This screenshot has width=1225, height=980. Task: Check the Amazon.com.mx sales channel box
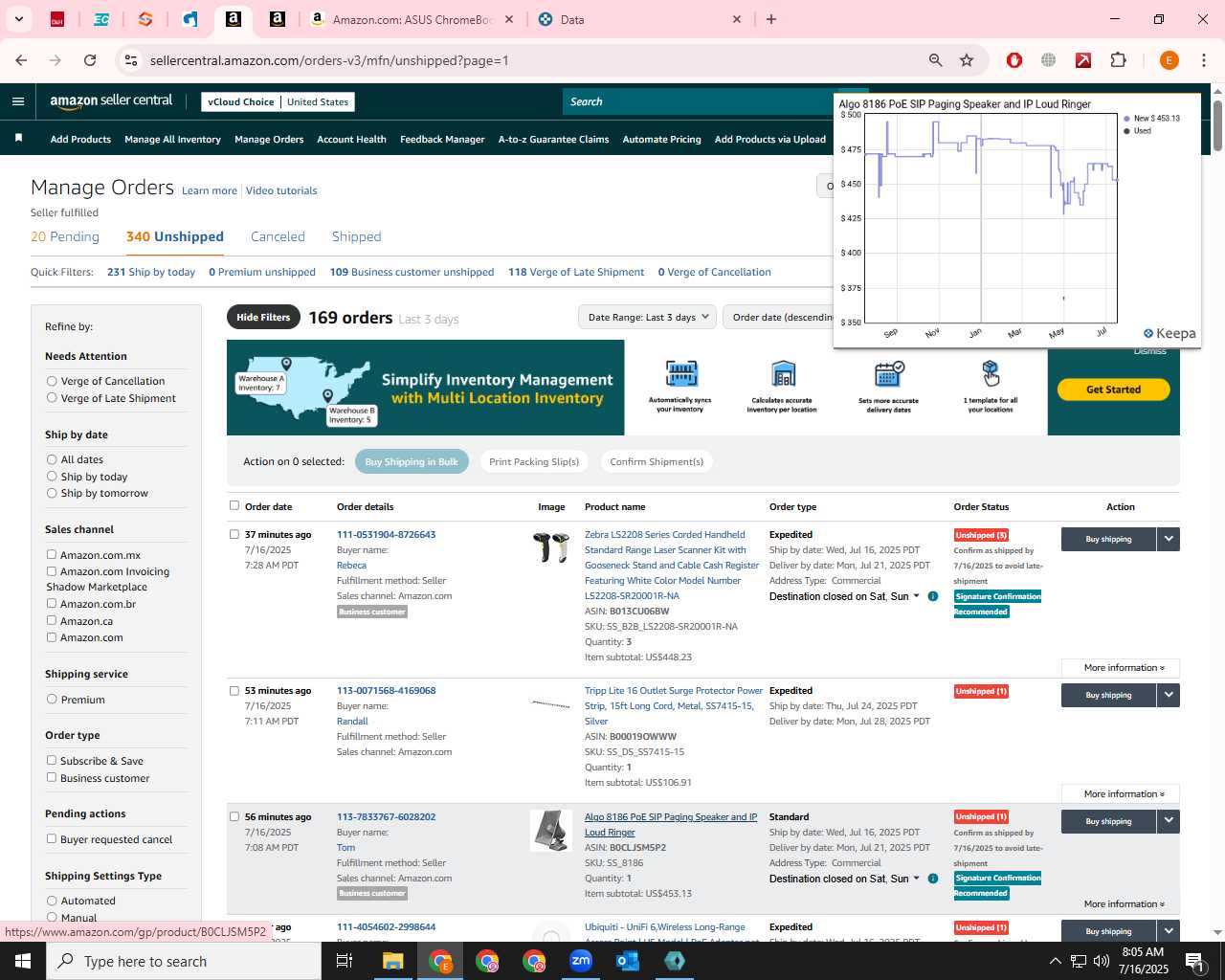(x=52, y=554)
